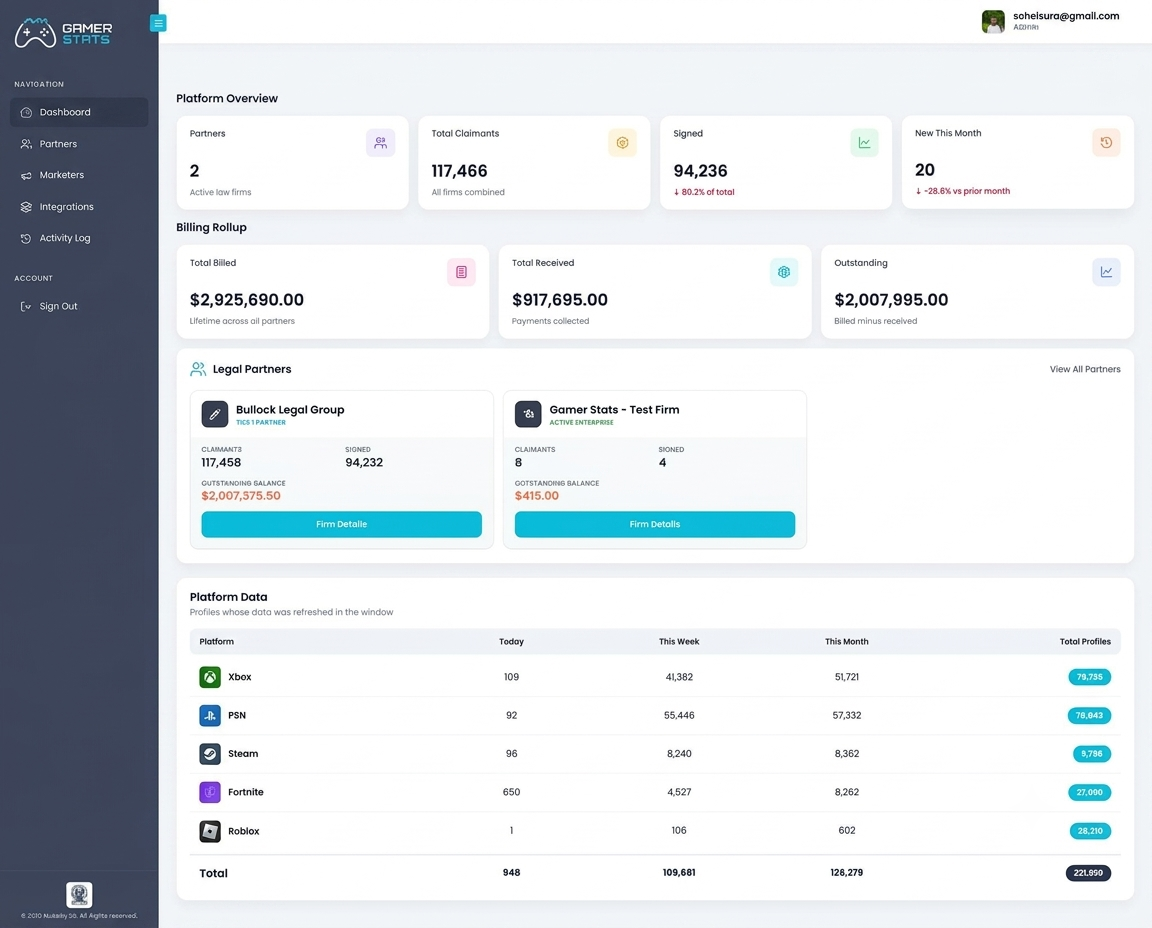Click the 80.2% of total indicator
This screenshot has height=928, width=1152.
[704, 192]
